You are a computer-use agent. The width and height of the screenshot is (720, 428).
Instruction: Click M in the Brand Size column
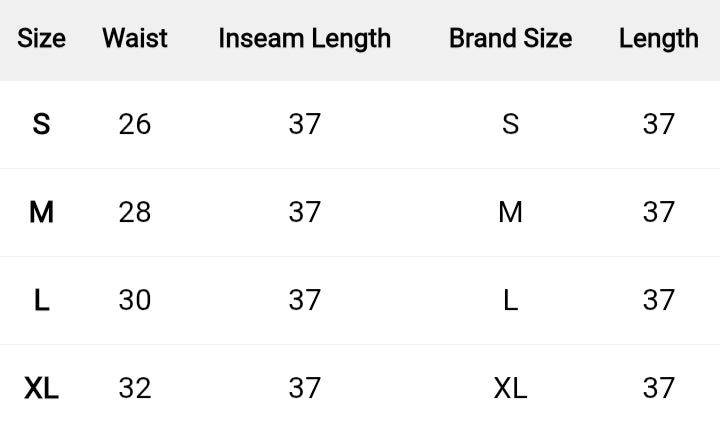[510, 212]
